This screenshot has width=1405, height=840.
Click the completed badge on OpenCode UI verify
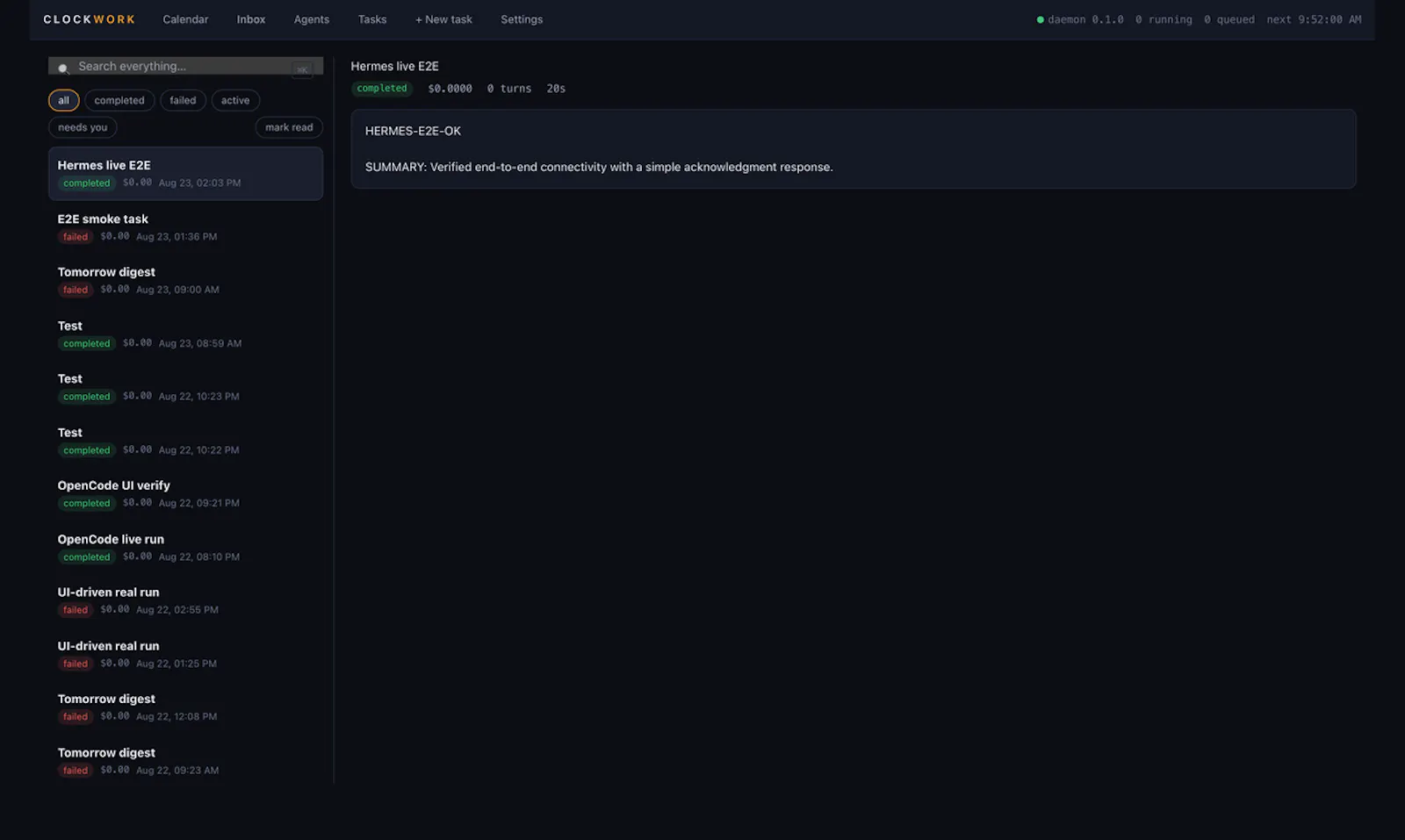(87, 504)
